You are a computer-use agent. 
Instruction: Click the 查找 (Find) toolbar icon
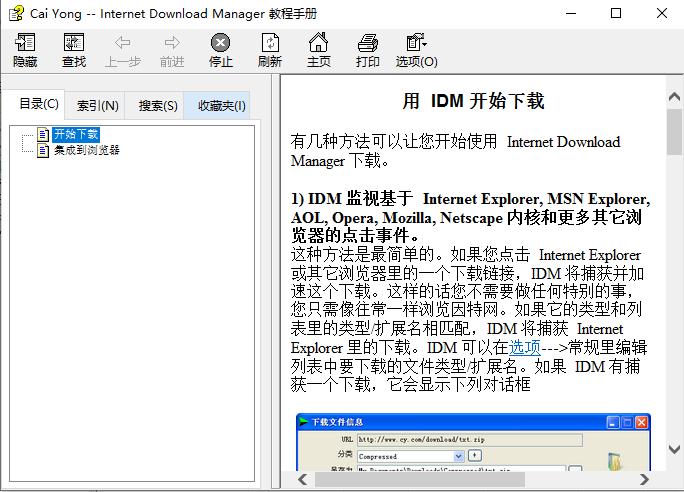point(74,50)
